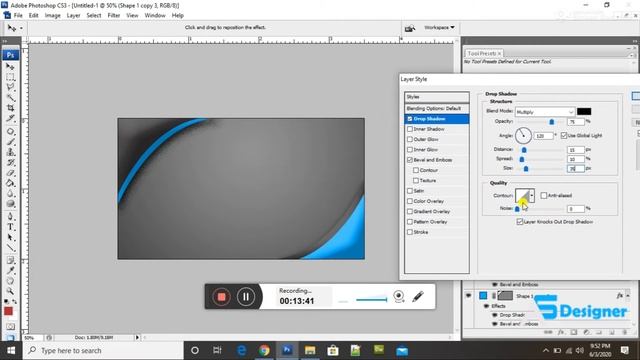Select the Brush tool

(10, 142)
